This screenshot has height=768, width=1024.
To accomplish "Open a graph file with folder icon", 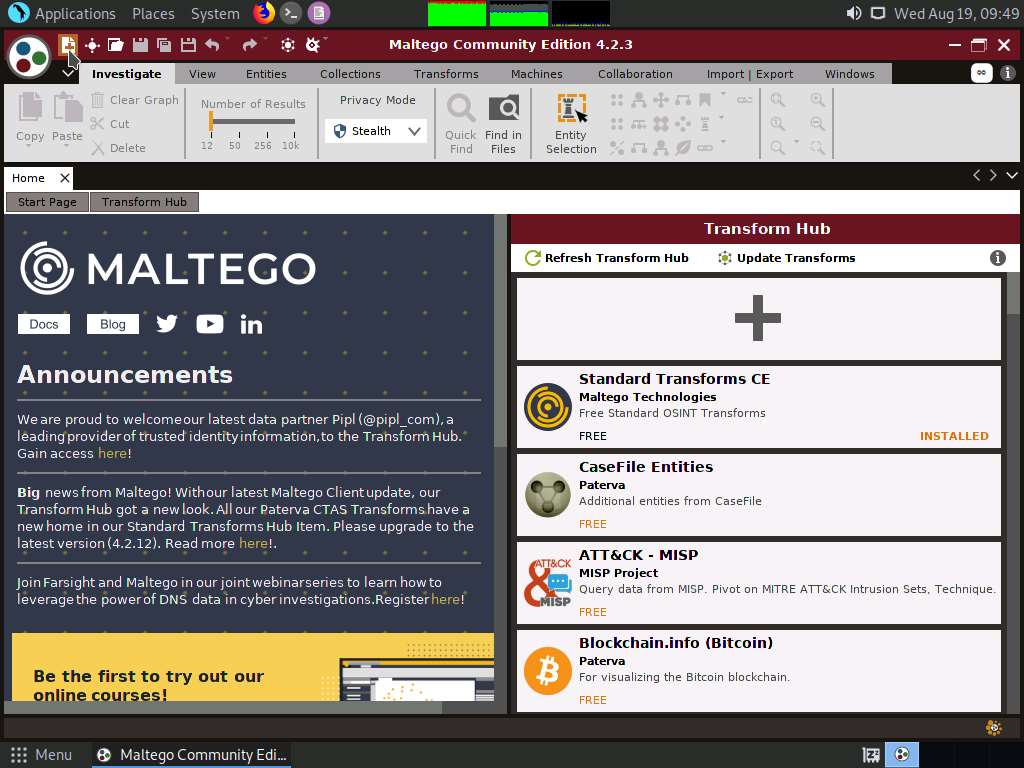I will (x=116, y=45).
